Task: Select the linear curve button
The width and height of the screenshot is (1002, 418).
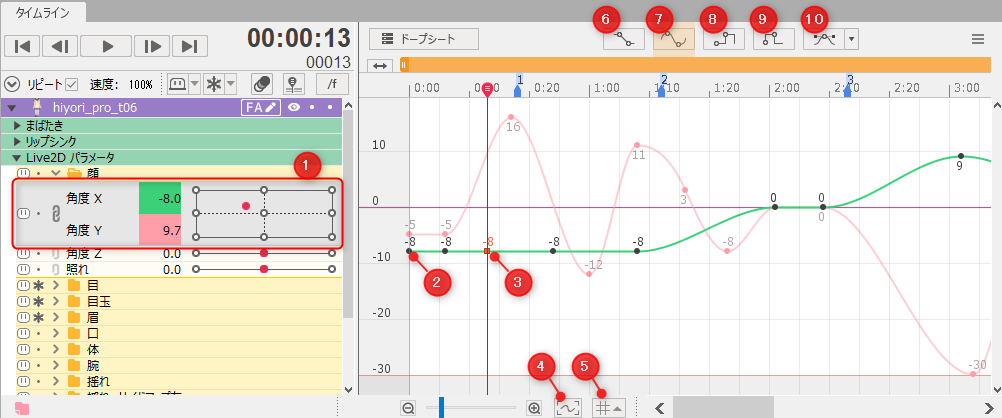Action: point(624,40)
